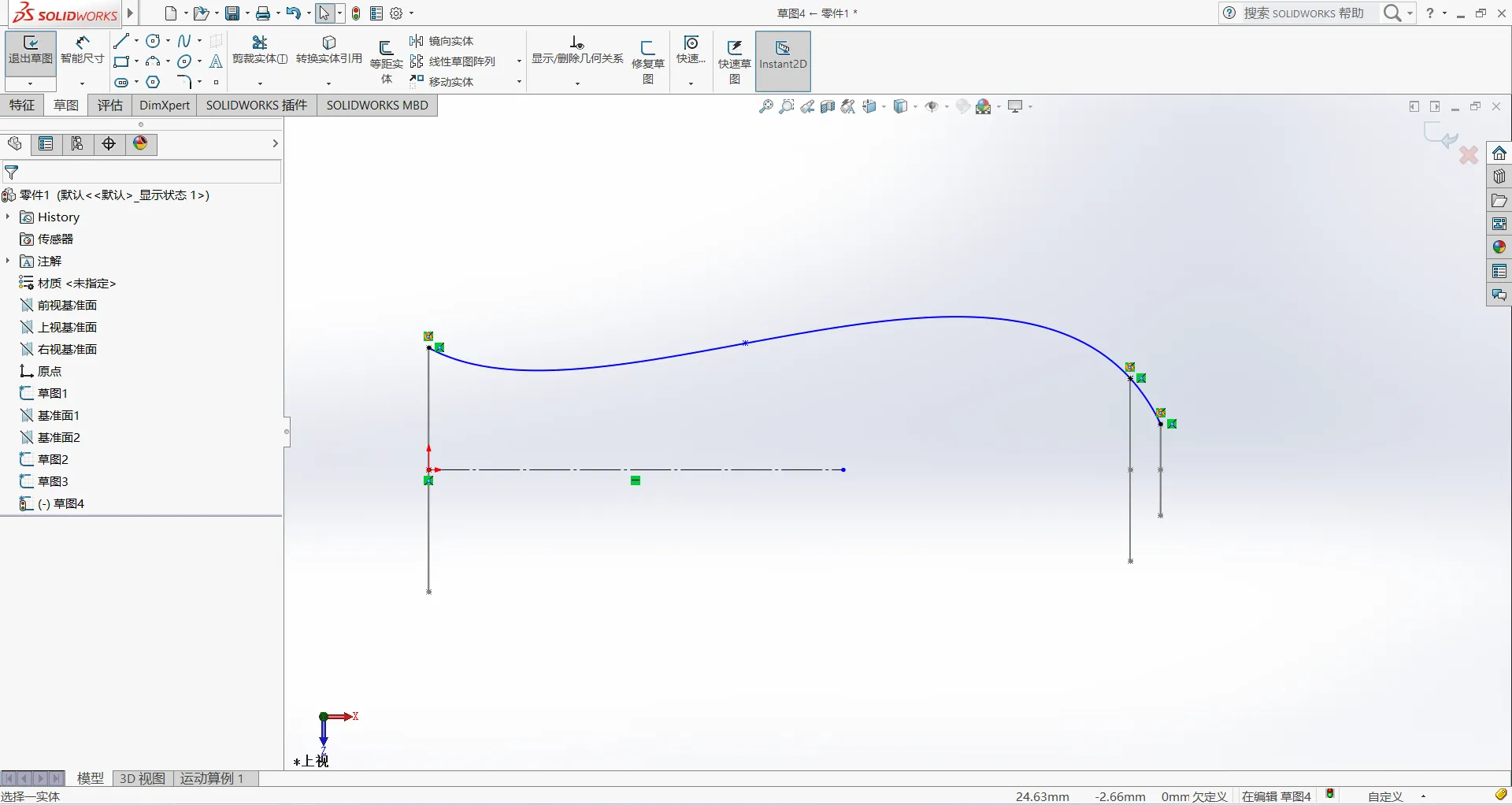Click Mirror Entities (镜向实体)

pyautogui.click(x=442, y=41)
